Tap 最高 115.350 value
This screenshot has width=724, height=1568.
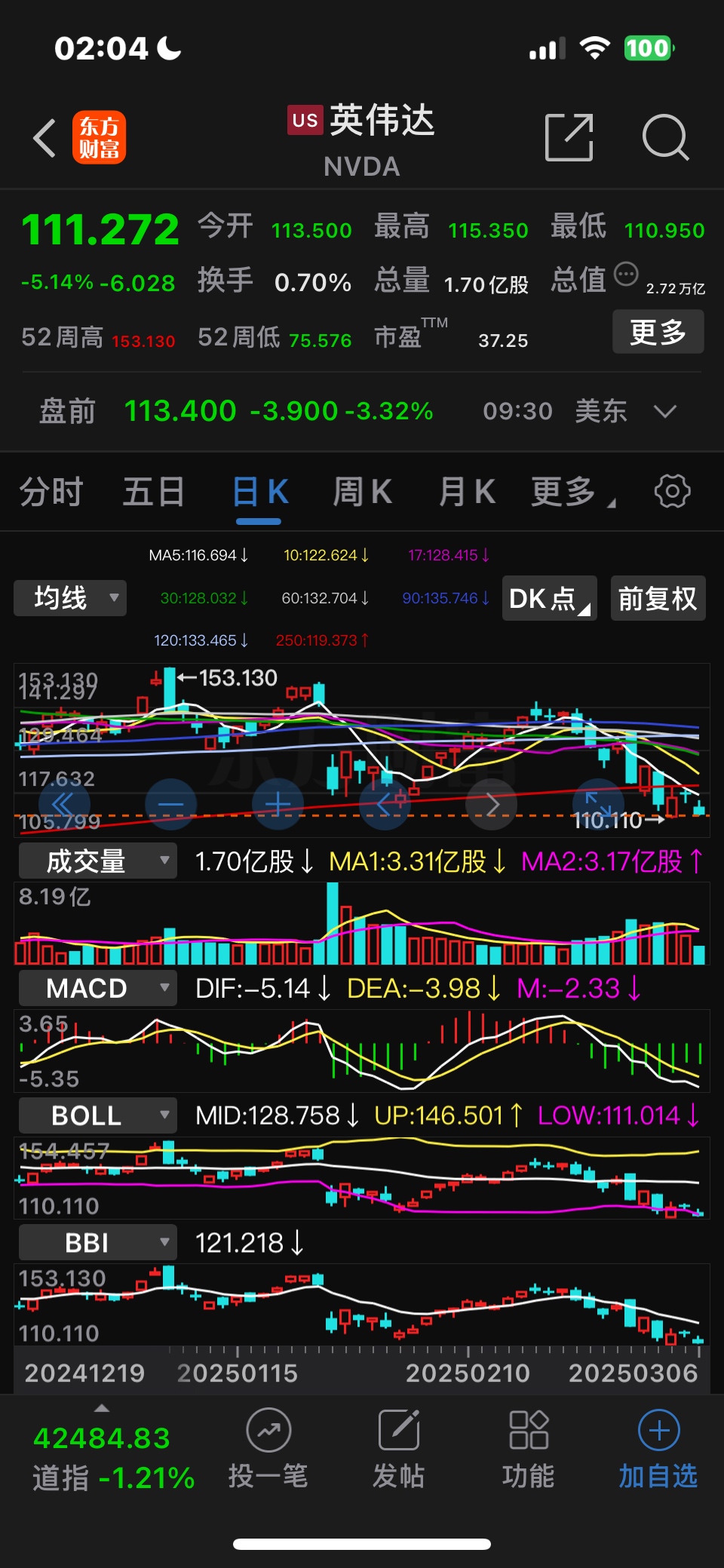(488, 230)
